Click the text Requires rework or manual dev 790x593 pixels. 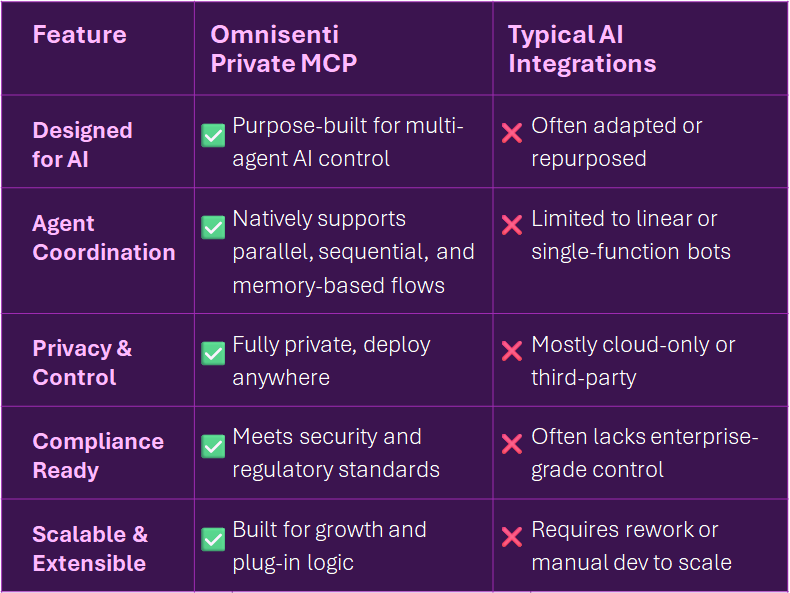click(x=630, y=546)
